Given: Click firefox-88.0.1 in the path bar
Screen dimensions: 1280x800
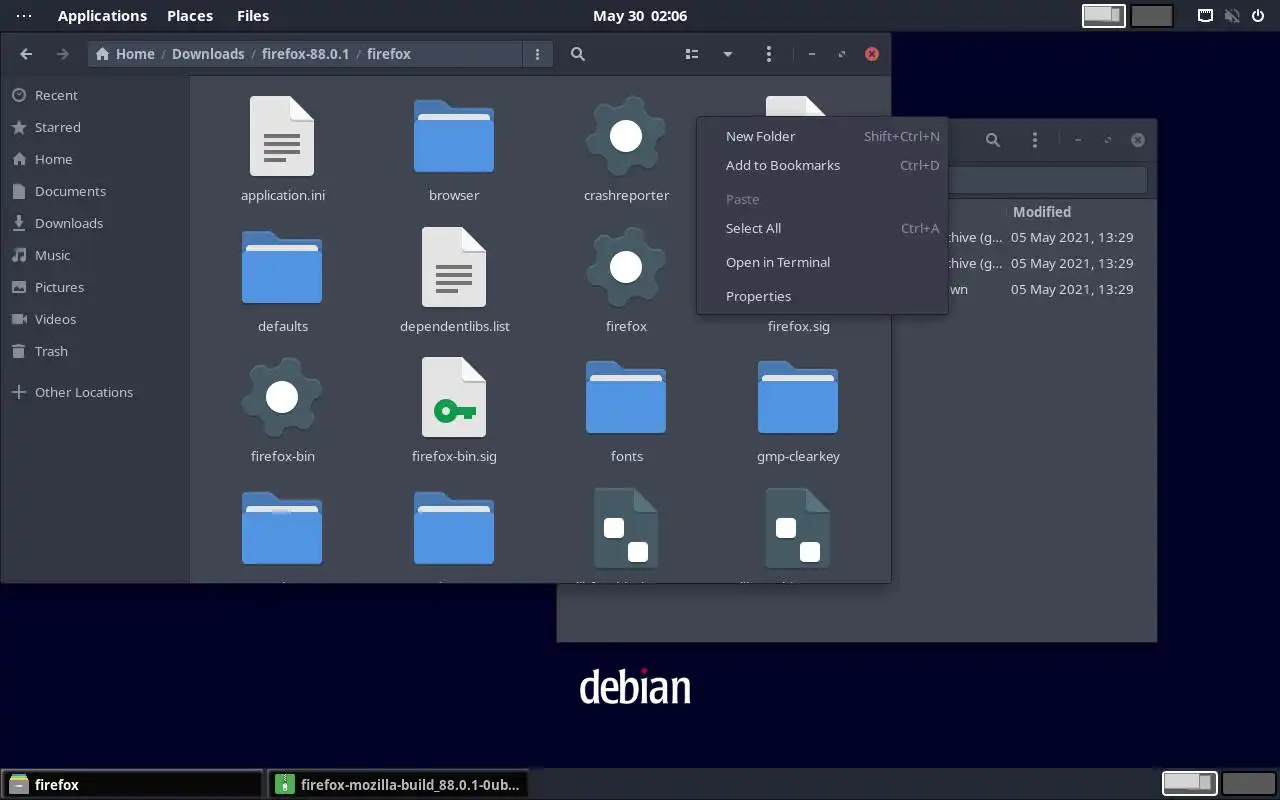Looking at the screenshot, I should point(305,54).
